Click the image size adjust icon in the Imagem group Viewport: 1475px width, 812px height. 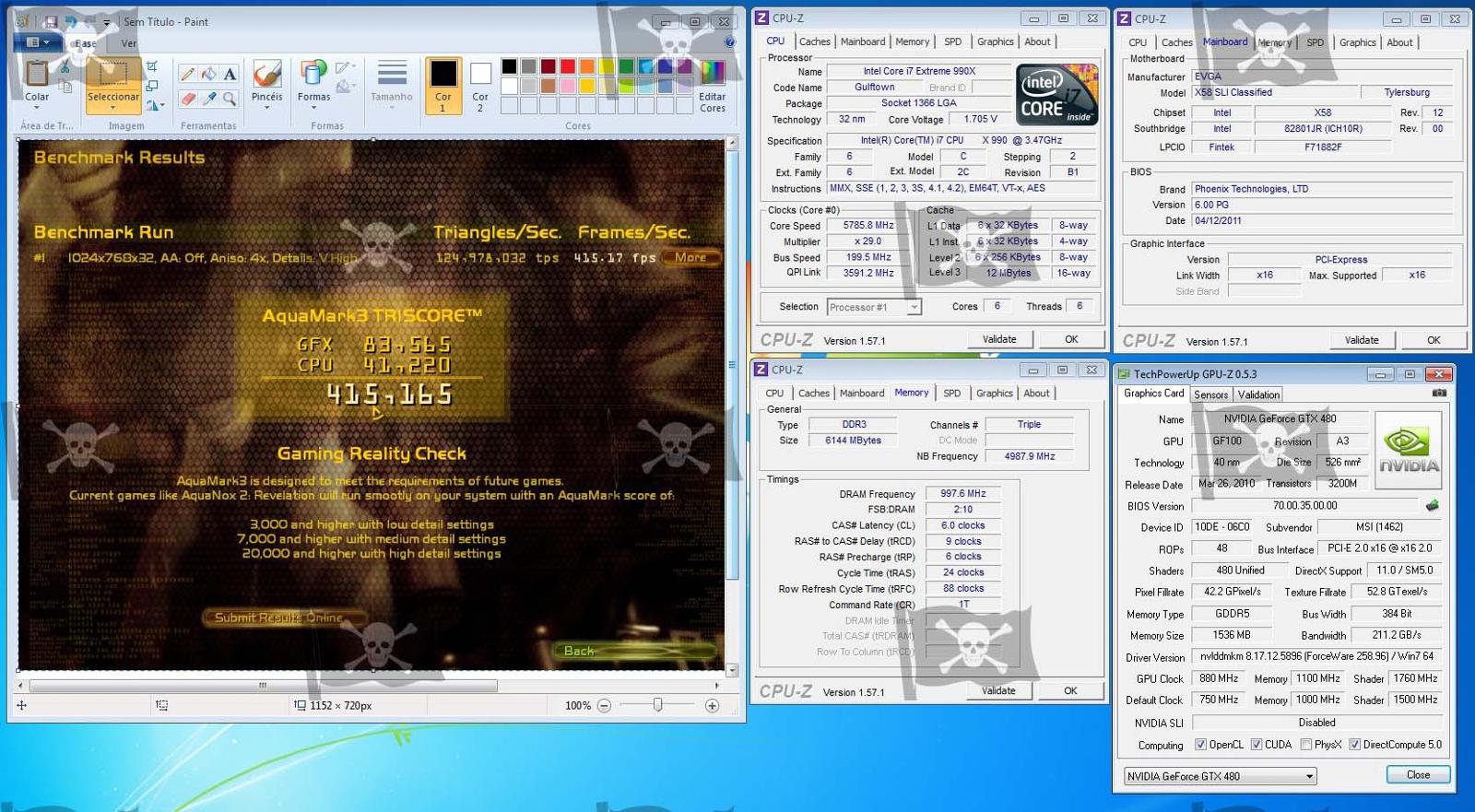tap(152, 86)
